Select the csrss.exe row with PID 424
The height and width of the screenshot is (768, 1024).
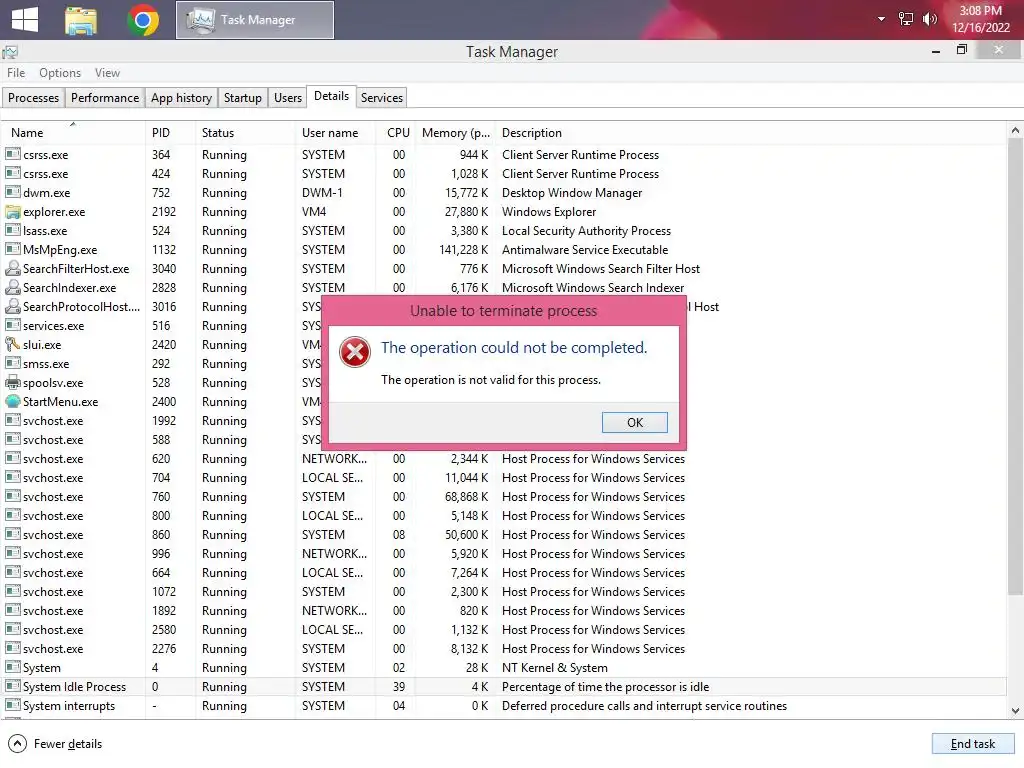click(x=503, y=174)
